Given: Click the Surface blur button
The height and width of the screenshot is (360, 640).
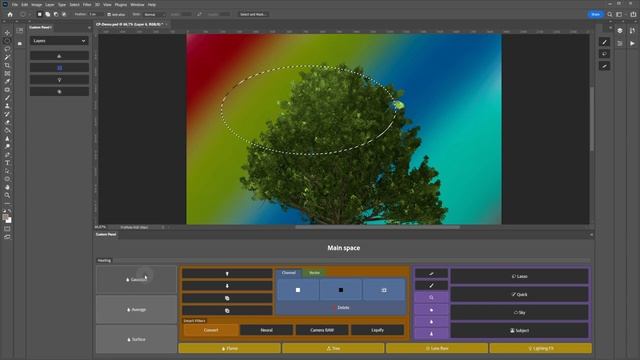Looking at the screenshot, I should (x=136, y=339).
